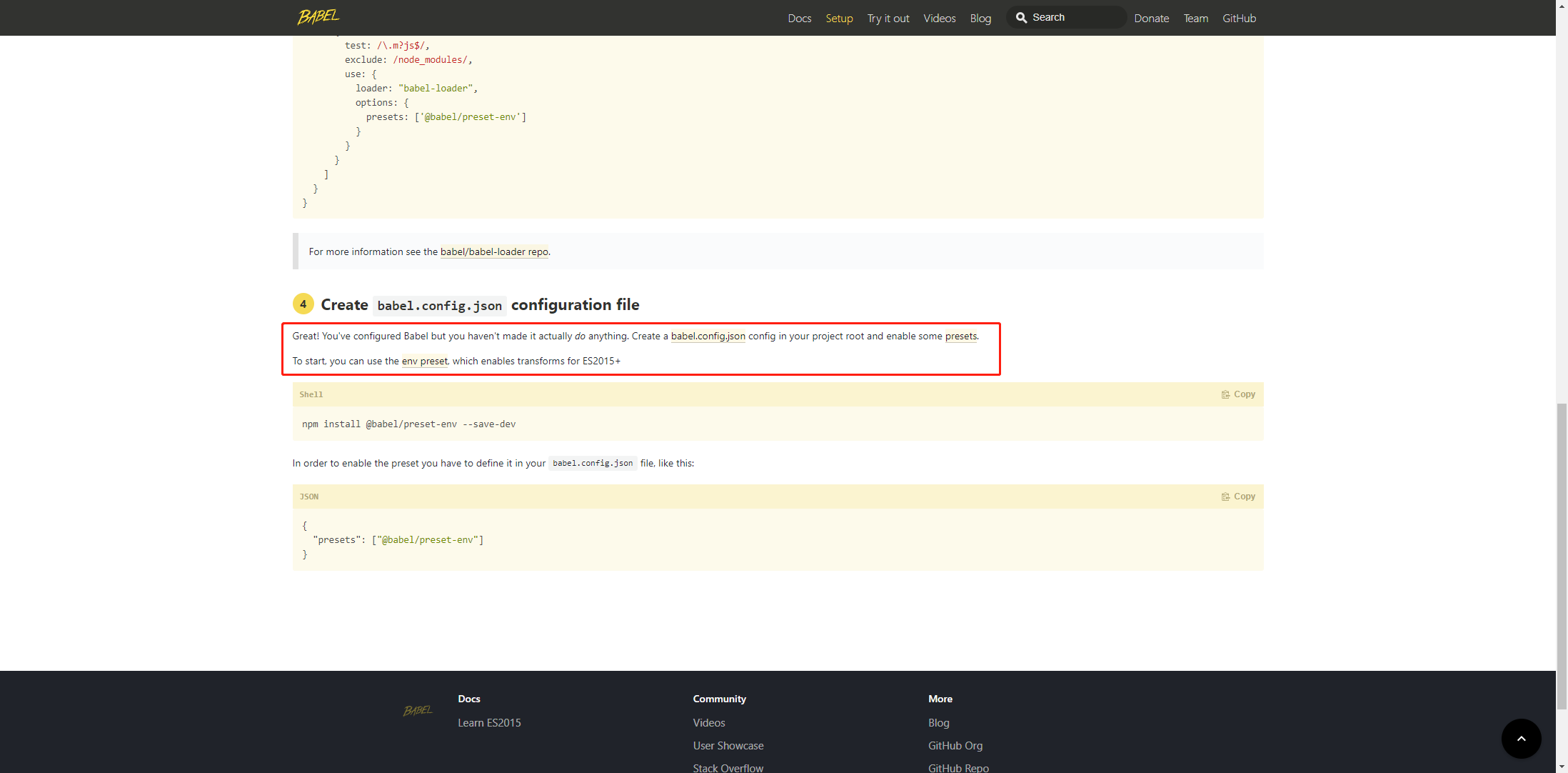
Task: Open footer Blog link under More
Action: [938, 722]
